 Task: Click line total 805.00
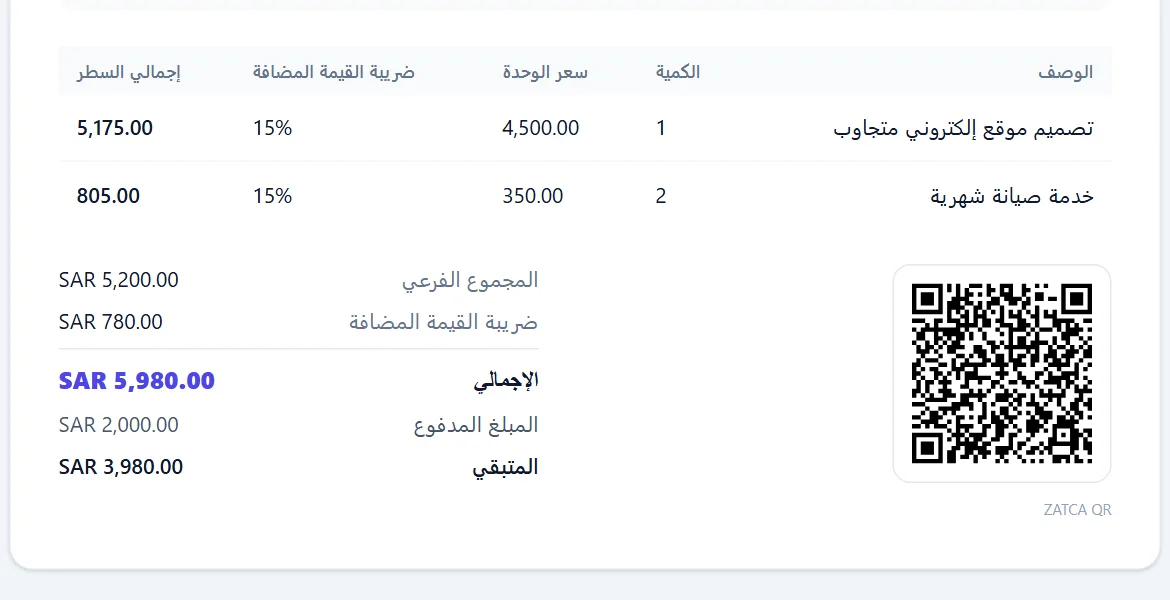click(x=108, y=196)
